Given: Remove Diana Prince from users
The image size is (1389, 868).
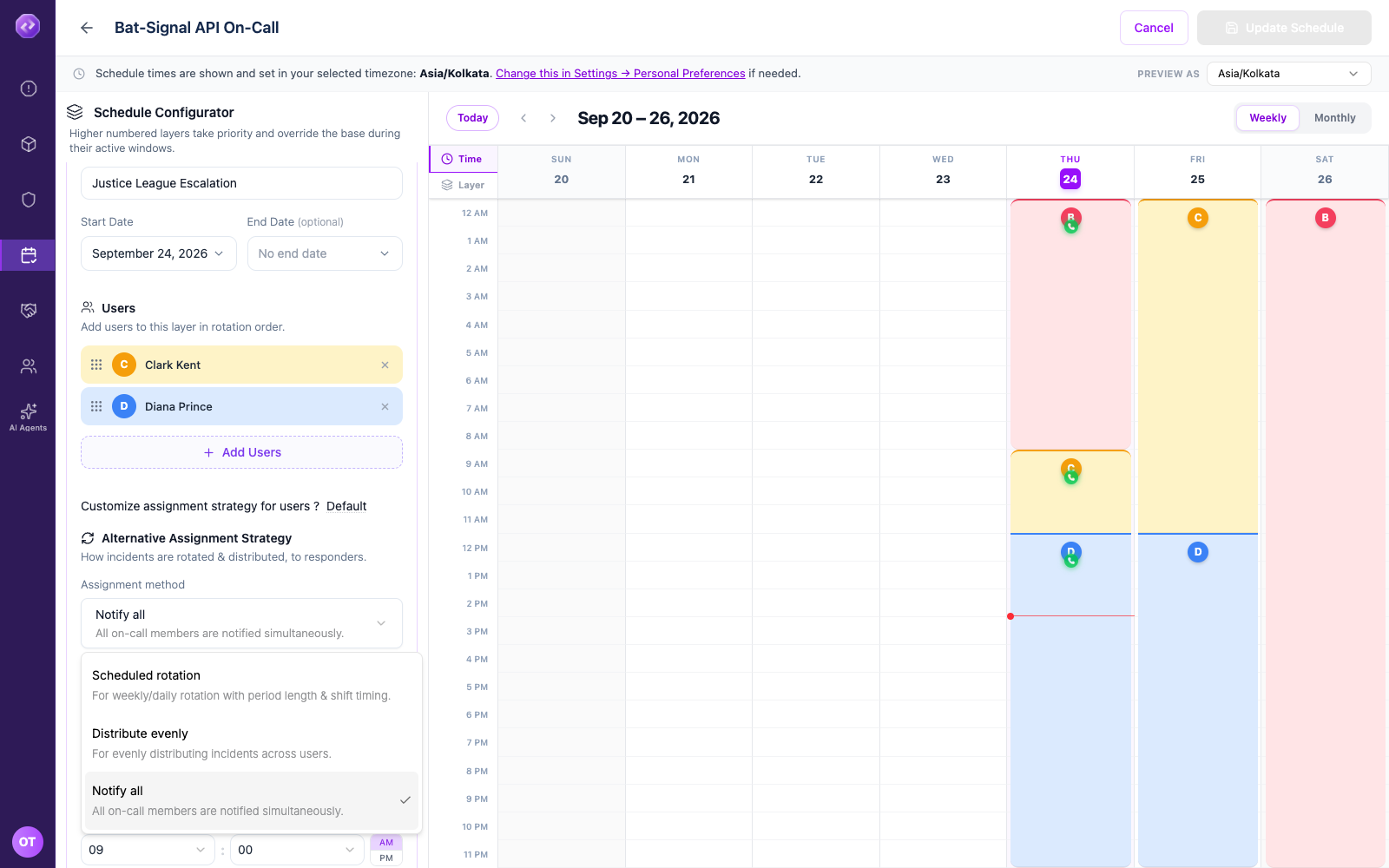Looking at the screenshot, I should tap(385, 407).
